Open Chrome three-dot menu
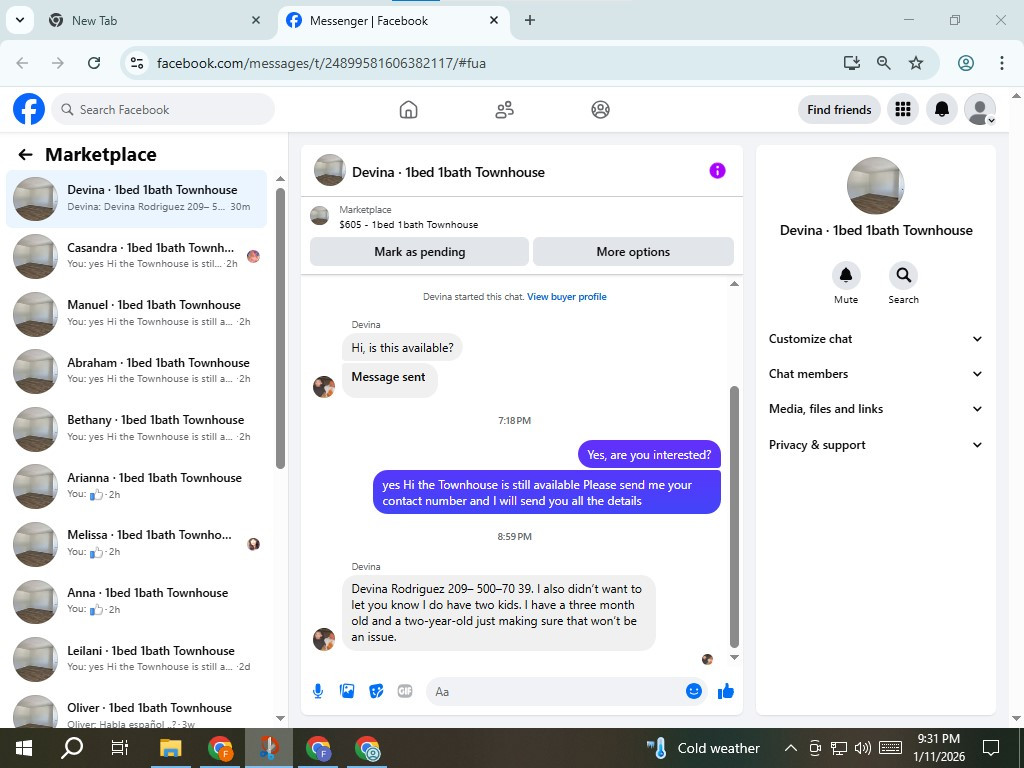This screenshot has width=1024, height=768. (1001, 63)
